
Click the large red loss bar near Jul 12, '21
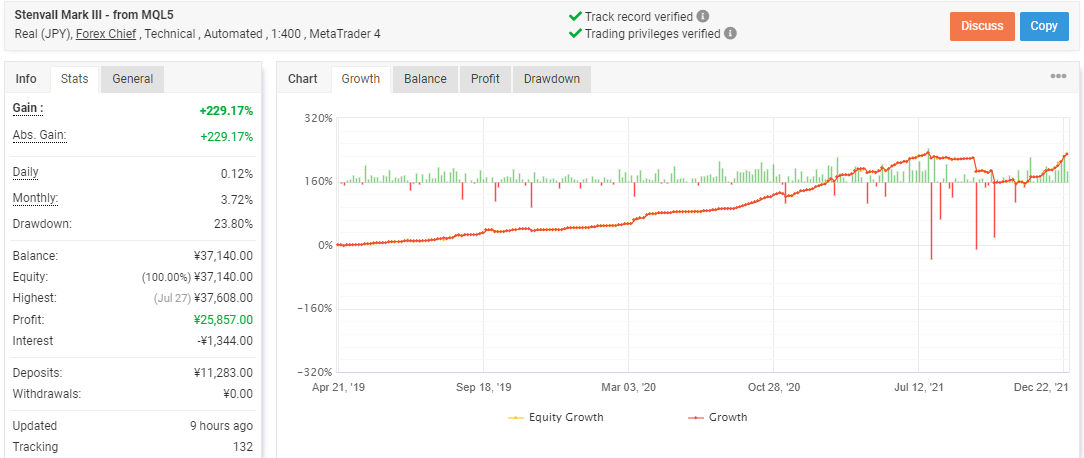[x=931, y=221]
